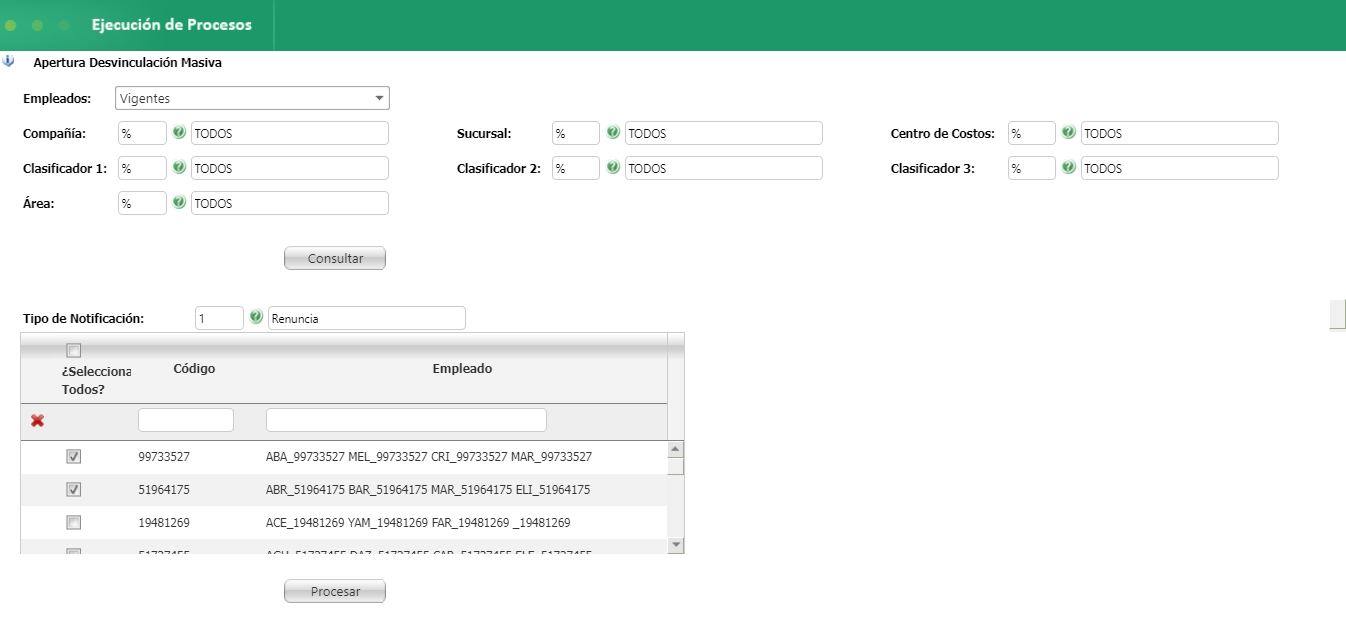Image resolution: width=1346 pixels, height=627 pixels.
Task: Click the Código column filter box
Action: pos(186,420)
